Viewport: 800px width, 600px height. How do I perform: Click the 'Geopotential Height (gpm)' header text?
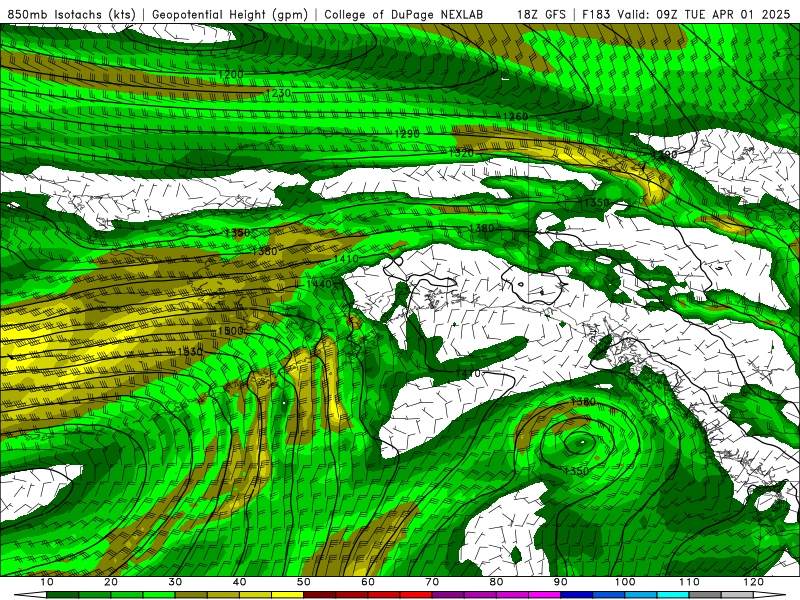230,14
